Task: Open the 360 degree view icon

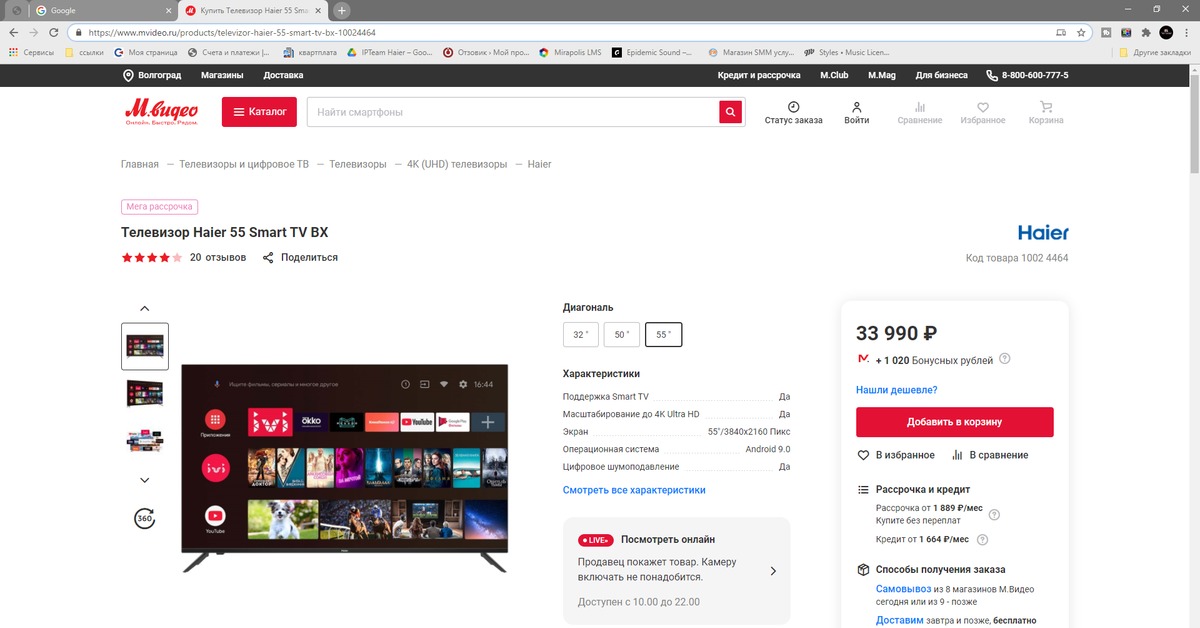Action: [x=145, y=518]
